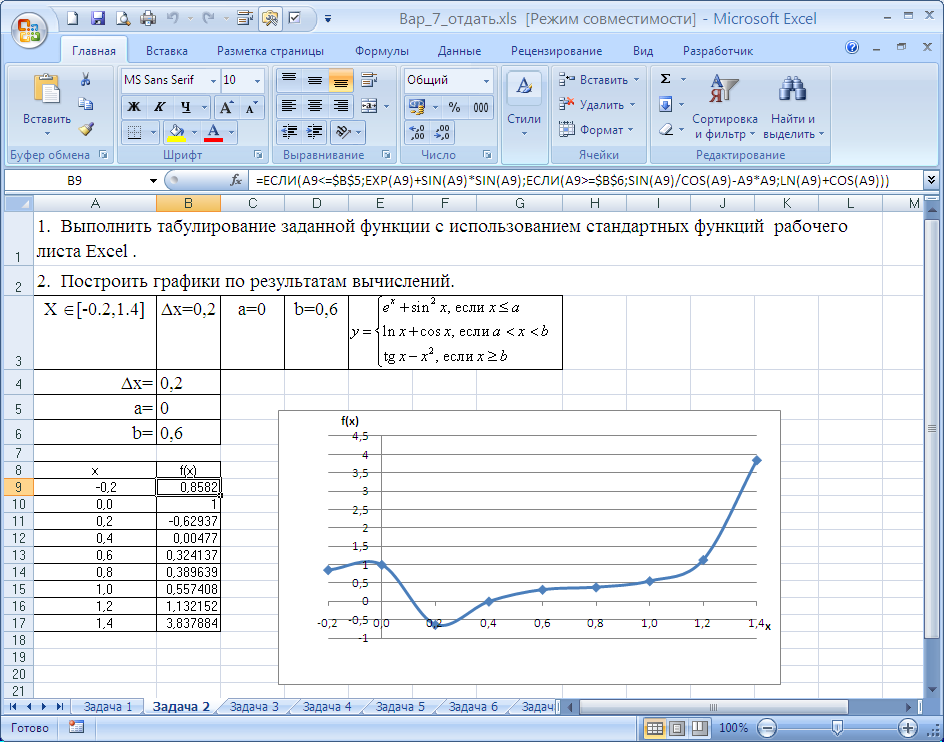Click the Cut scissors icon
Screen dimensions: 944x742
point(86,80)
